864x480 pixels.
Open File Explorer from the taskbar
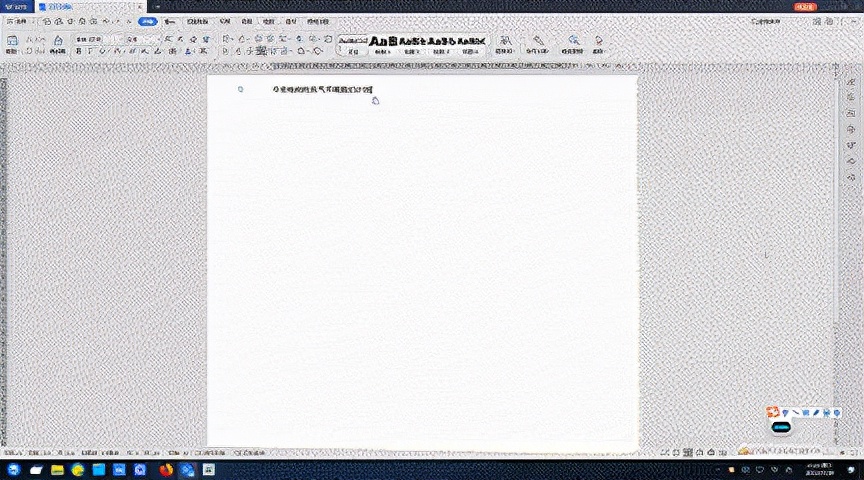57,470
